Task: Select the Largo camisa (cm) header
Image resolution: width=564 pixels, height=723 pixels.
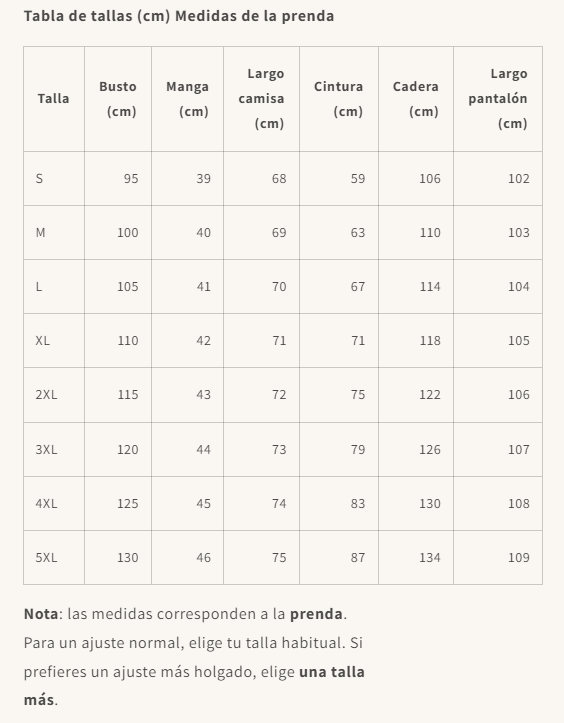Action: pos(261,99)
